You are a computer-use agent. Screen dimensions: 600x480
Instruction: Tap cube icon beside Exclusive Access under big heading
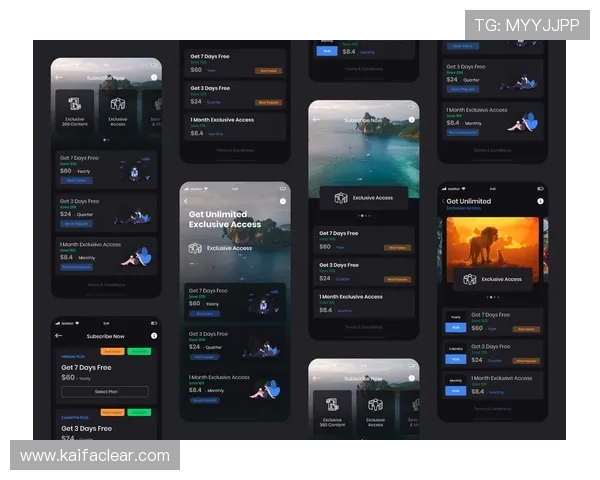click(x=195, y=248)
